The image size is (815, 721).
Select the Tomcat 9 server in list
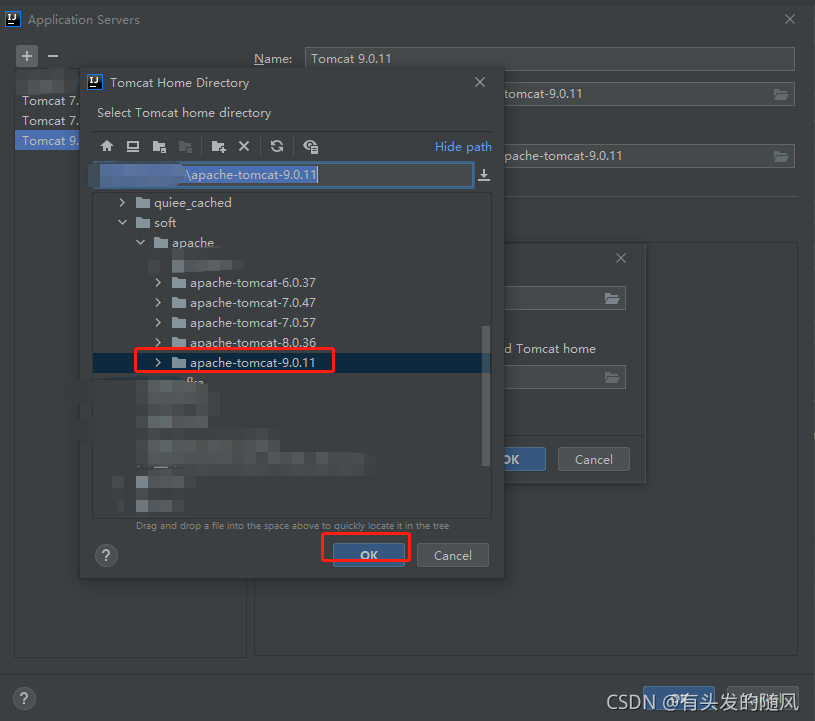coord(48,140)
